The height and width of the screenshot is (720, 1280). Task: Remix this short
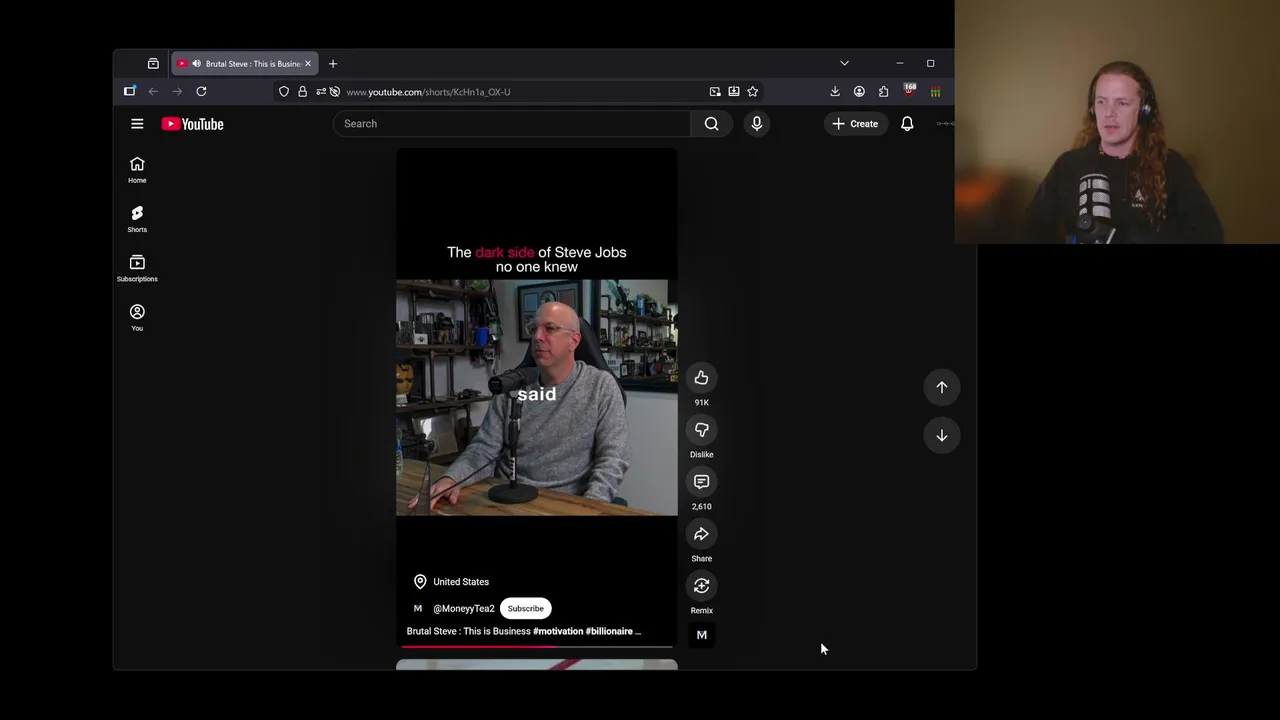pos(701,586)
